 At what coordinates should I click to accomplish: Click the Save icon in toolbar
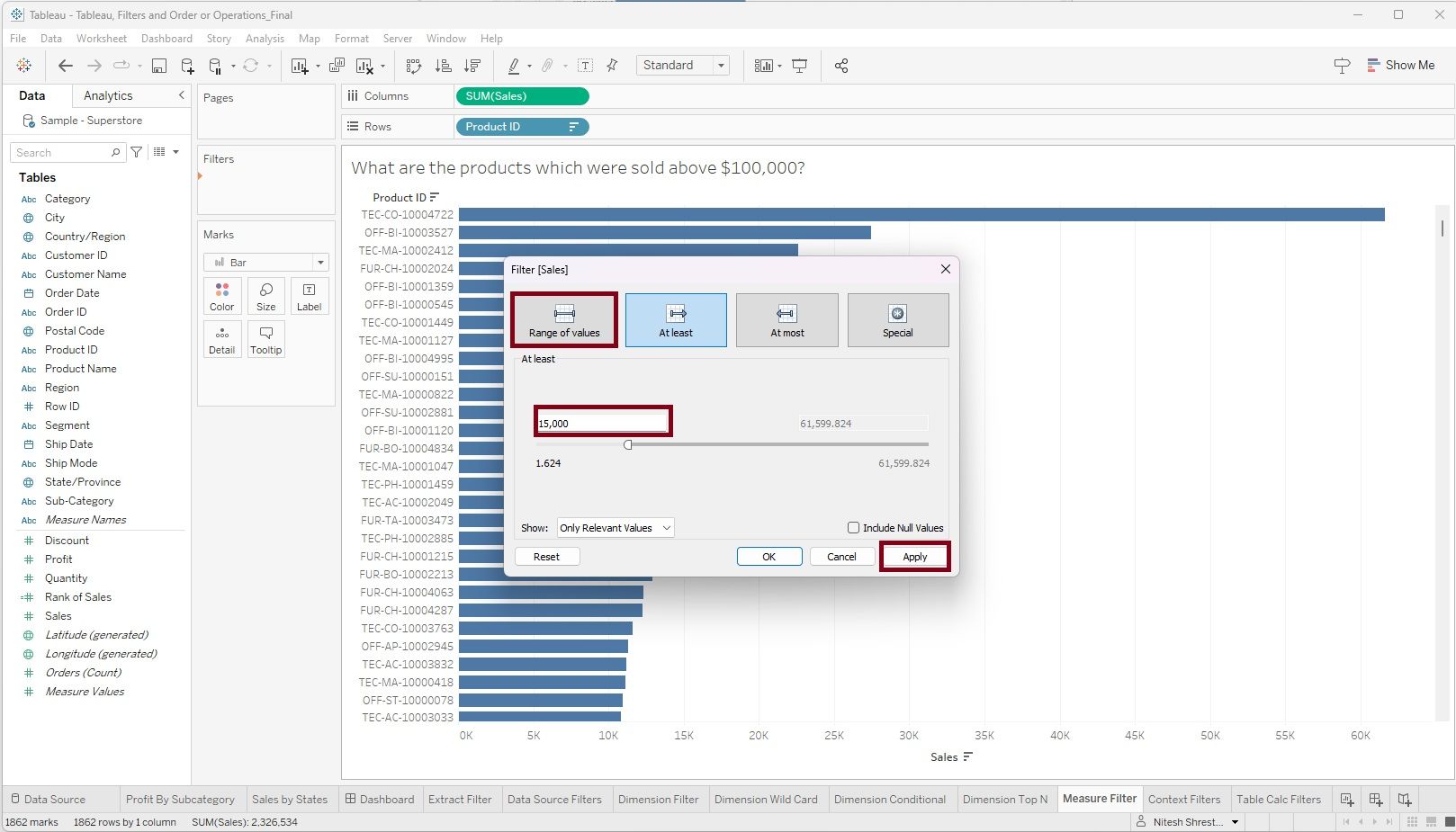point(159,66)
